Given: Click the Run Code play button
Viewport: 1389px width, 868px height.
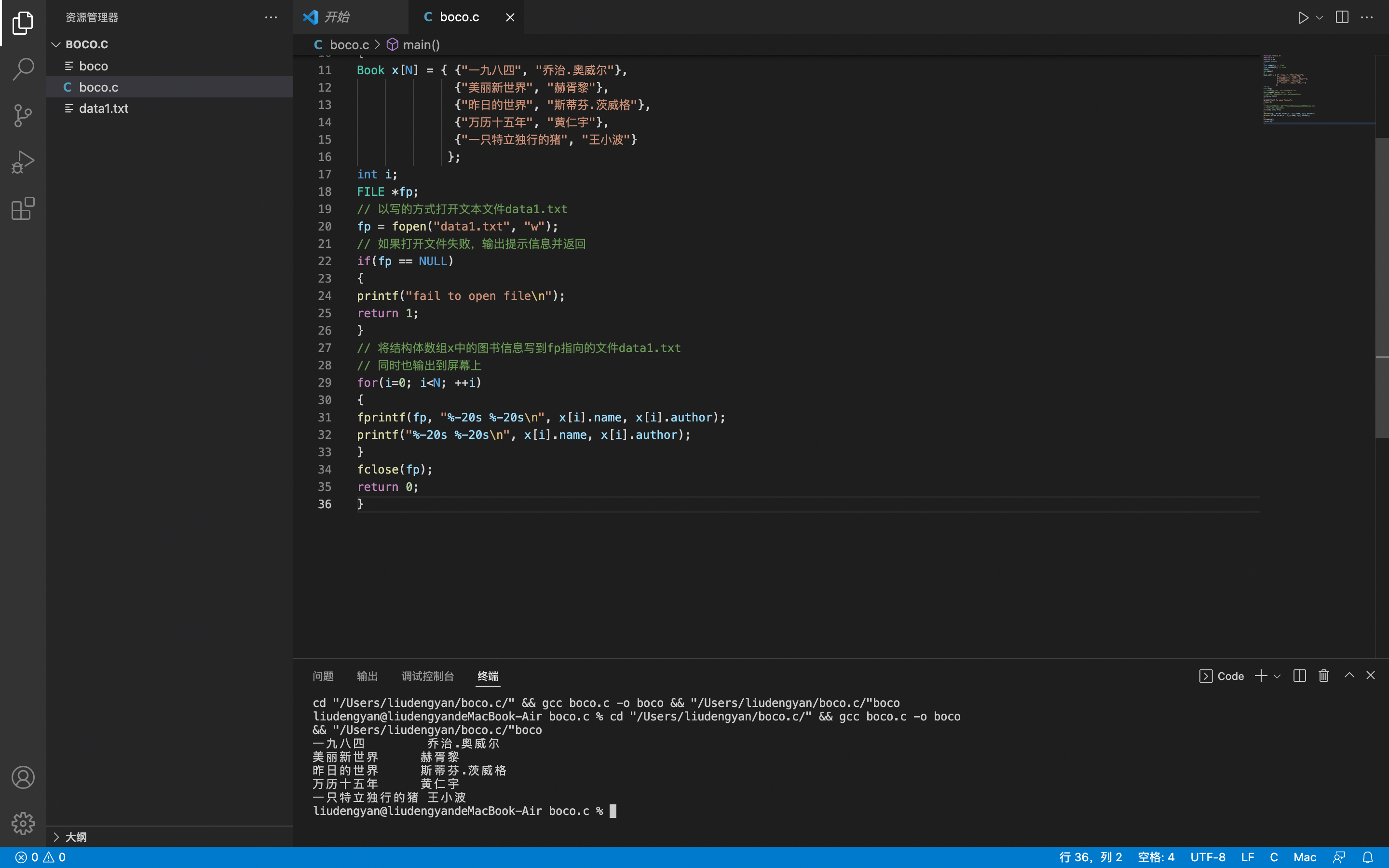Looking at the screenshot, I should (1303, 17).
